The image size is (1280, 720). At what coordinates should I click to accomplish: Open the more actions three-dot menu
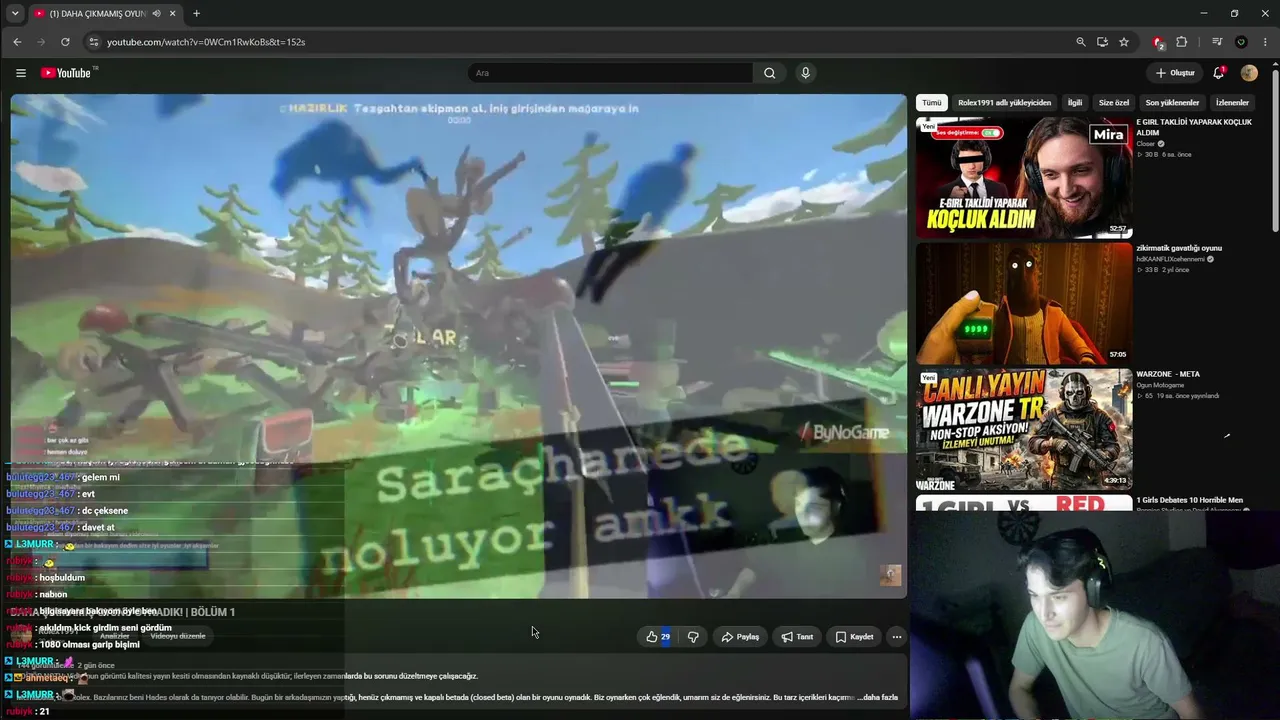(897, 637)
